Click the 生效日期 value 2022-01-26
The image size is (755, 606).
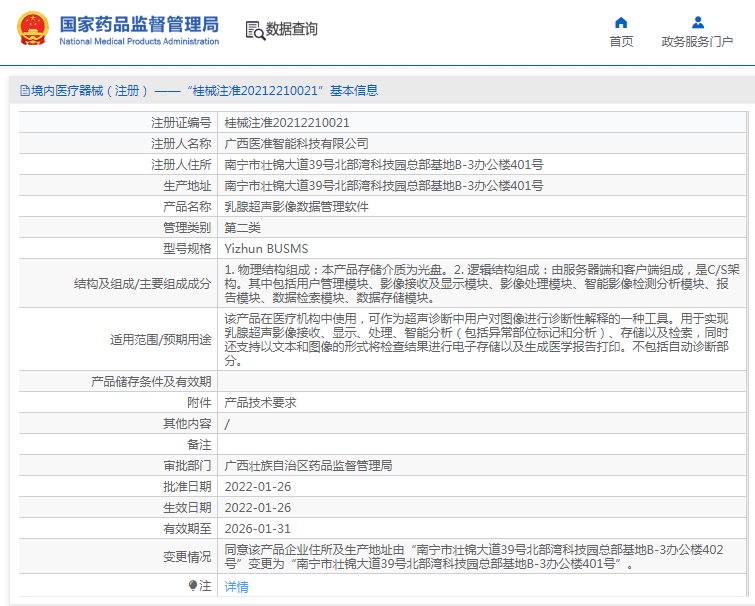pyautogui.click(x=258, y=508)
